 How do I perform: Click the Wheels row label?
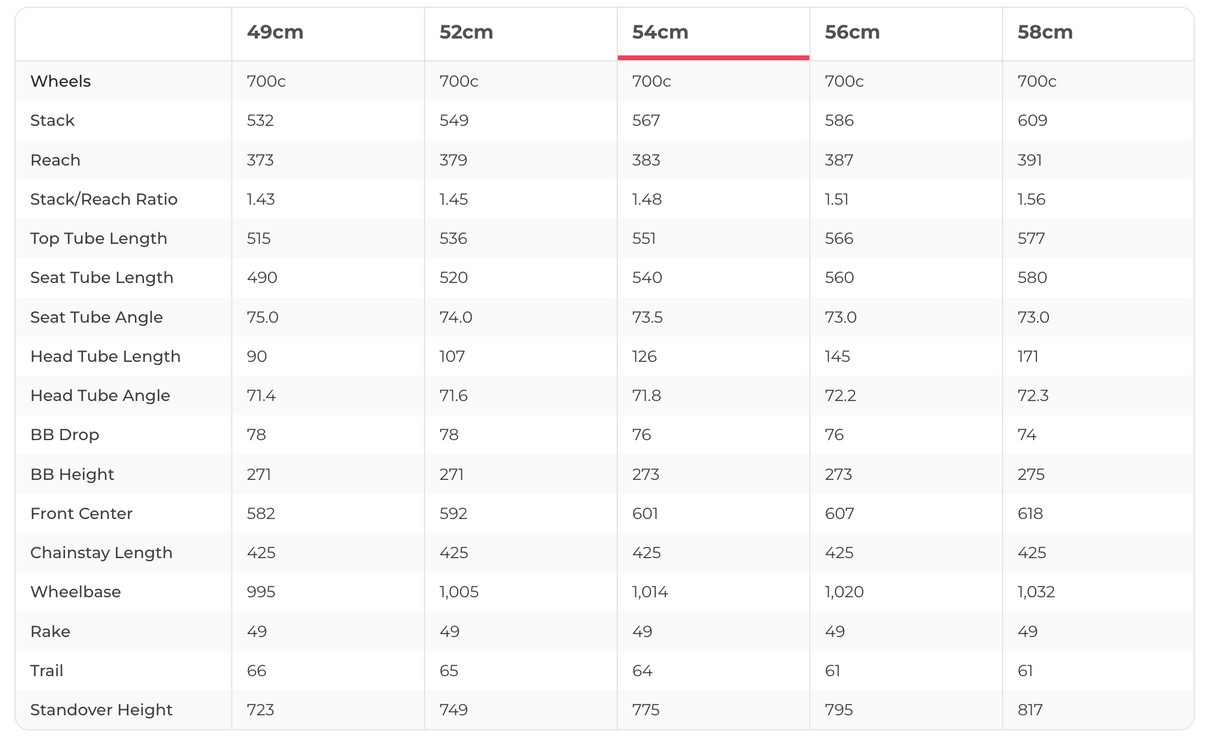pos(60,81)
